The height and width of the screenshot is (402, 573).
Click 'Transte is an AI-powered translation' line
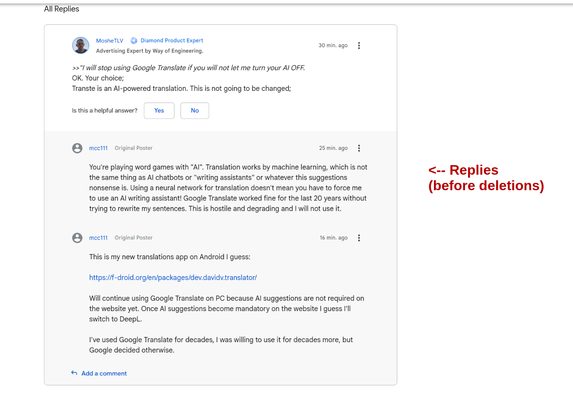coord(181,88)
